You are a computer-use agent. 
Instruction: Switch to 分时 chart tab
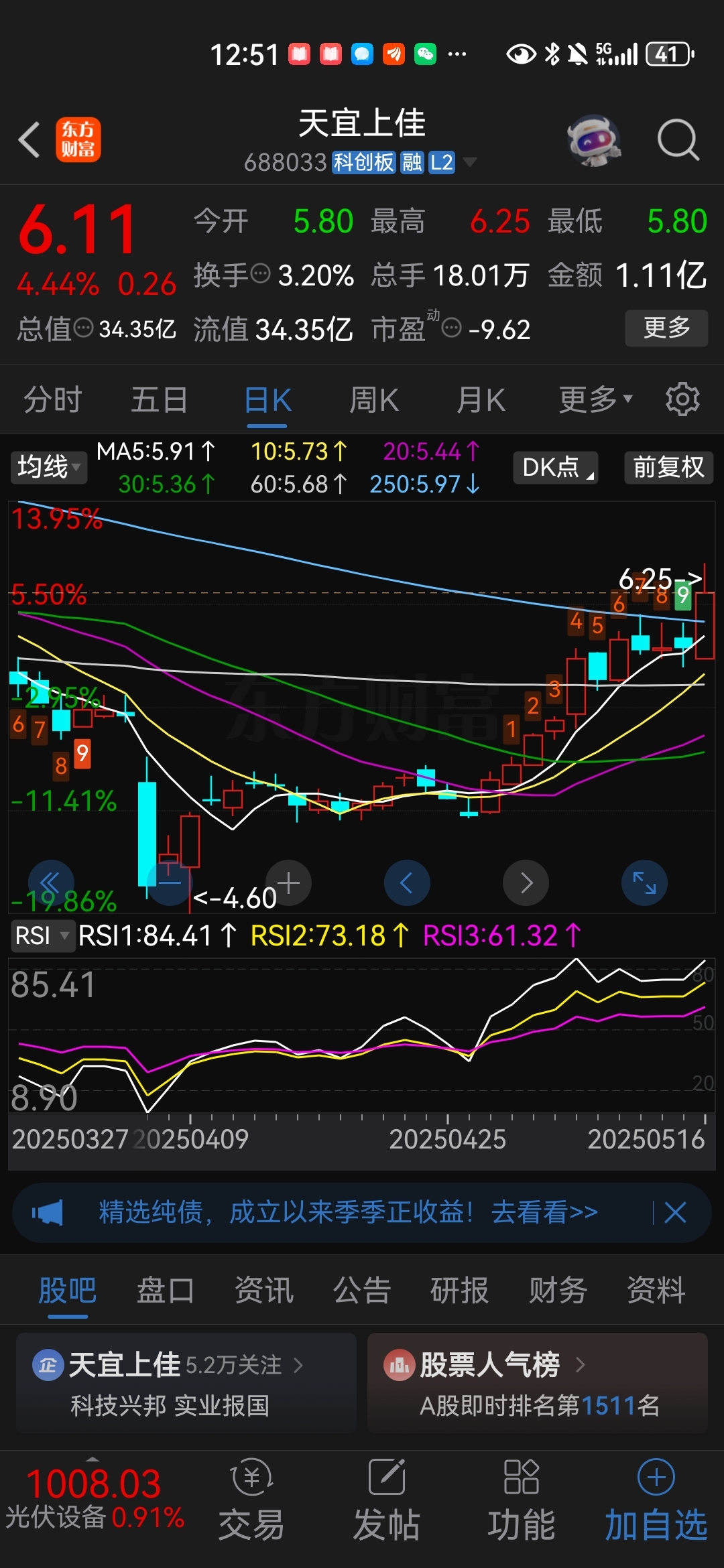pyautogui.click(x=52, y=400)
